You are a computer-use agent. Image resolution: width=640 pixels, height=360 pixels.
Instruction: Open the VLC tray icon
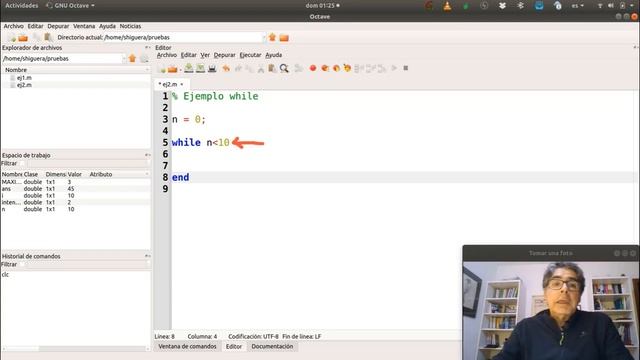click(x=447, y=6)
